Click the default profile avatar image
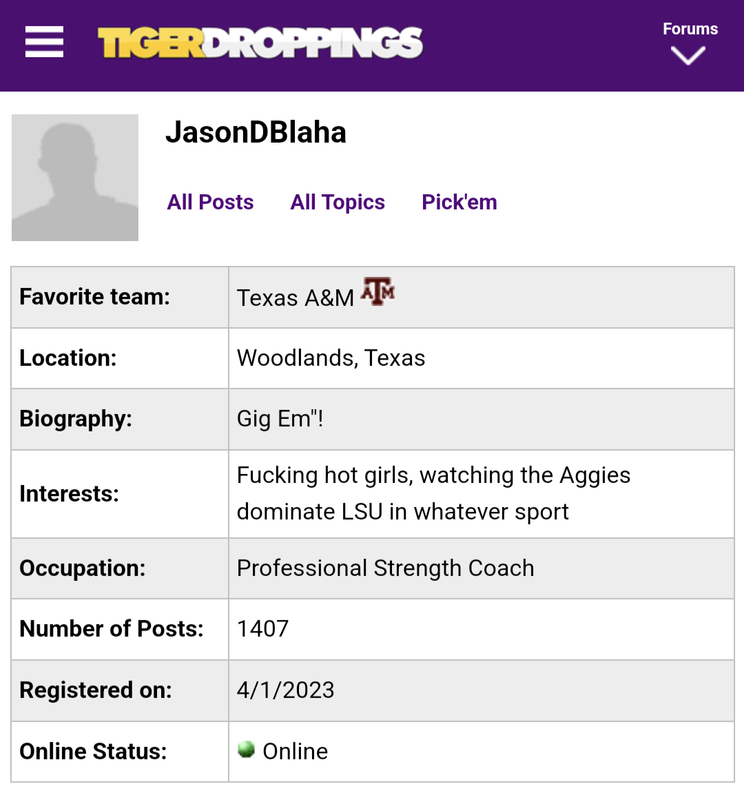 point(75,178)
